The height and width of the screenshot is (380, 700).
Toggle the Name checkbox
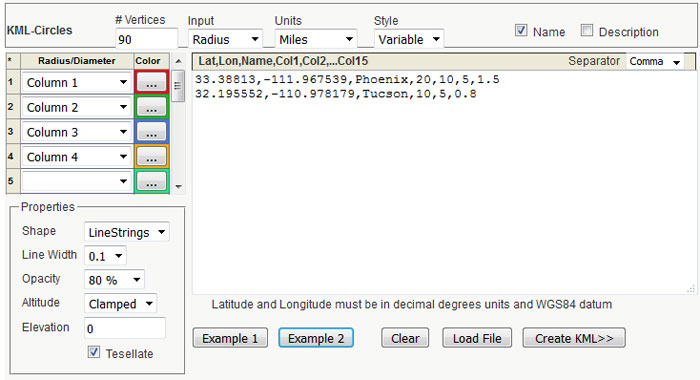click(521, 31)
